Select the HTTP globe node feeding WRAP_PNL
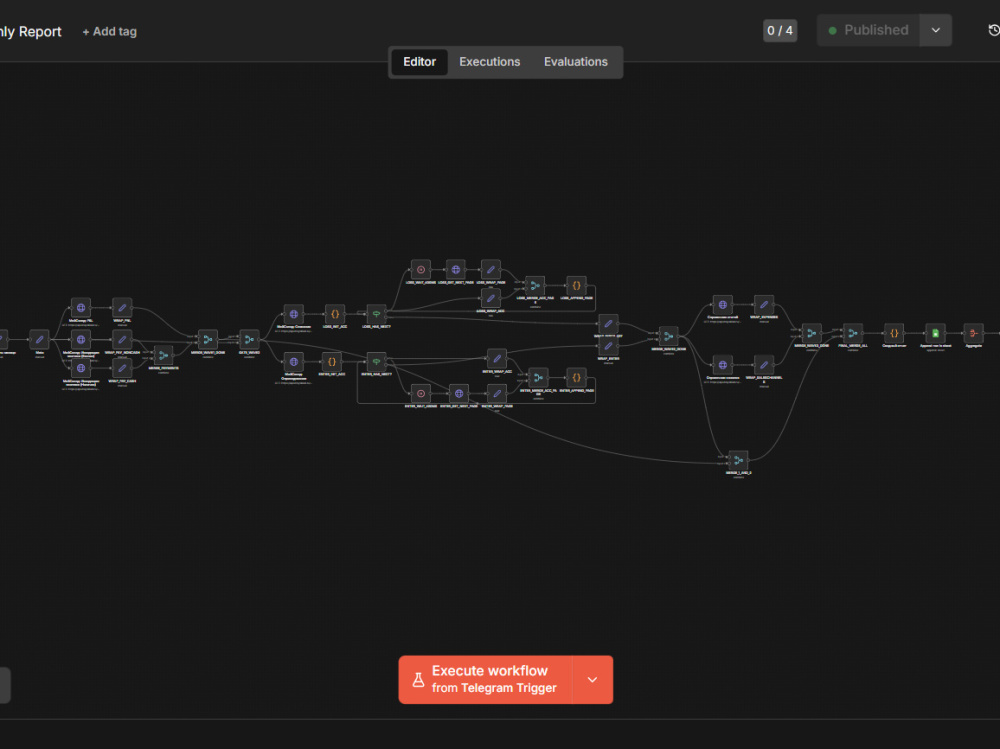The image size is (1000, 749). click(x=81, y=308)
